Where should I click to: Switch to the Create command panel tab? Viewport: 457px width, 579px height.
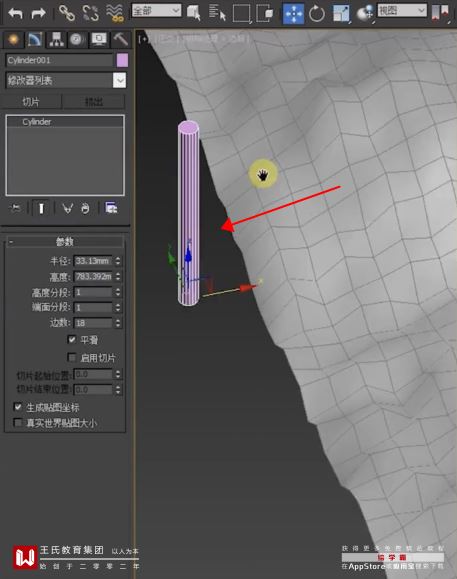click(14, 40)
